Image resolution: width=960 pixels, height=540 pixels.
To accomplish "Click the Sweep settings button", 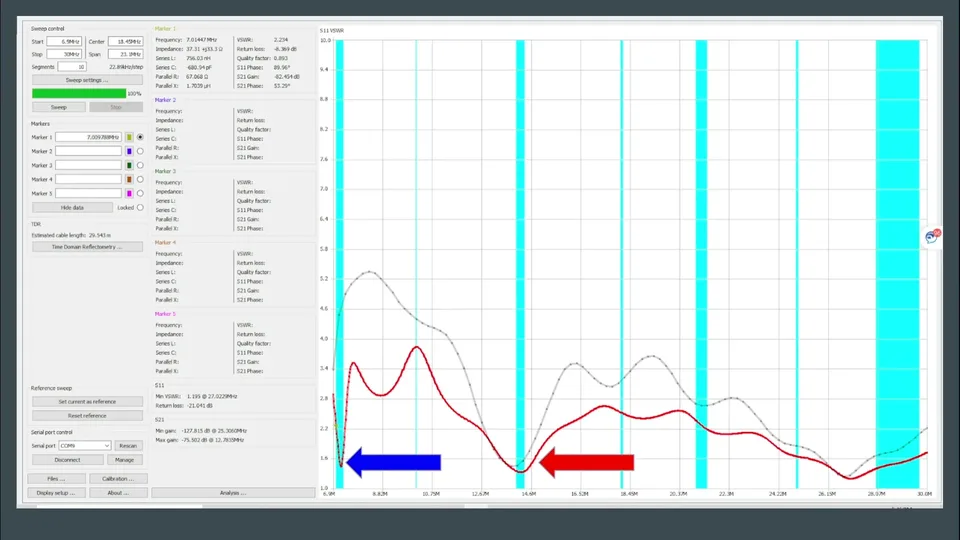I will 87,80.
